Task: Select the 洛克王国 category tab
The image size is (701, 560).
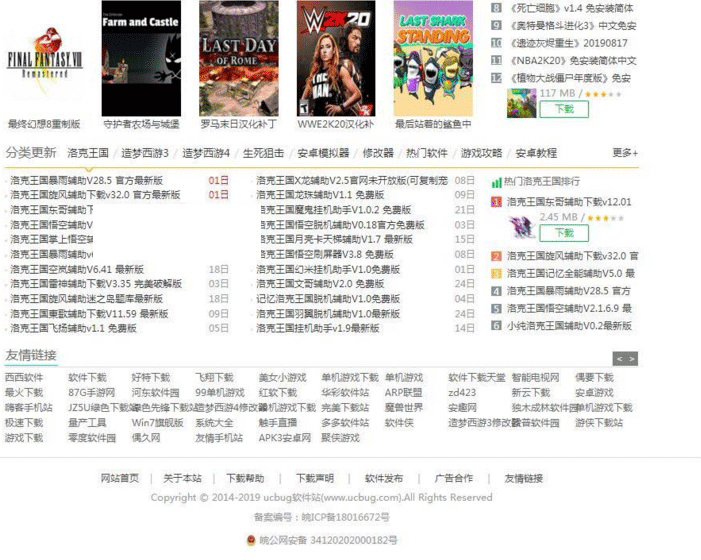Action: (88, 153)
